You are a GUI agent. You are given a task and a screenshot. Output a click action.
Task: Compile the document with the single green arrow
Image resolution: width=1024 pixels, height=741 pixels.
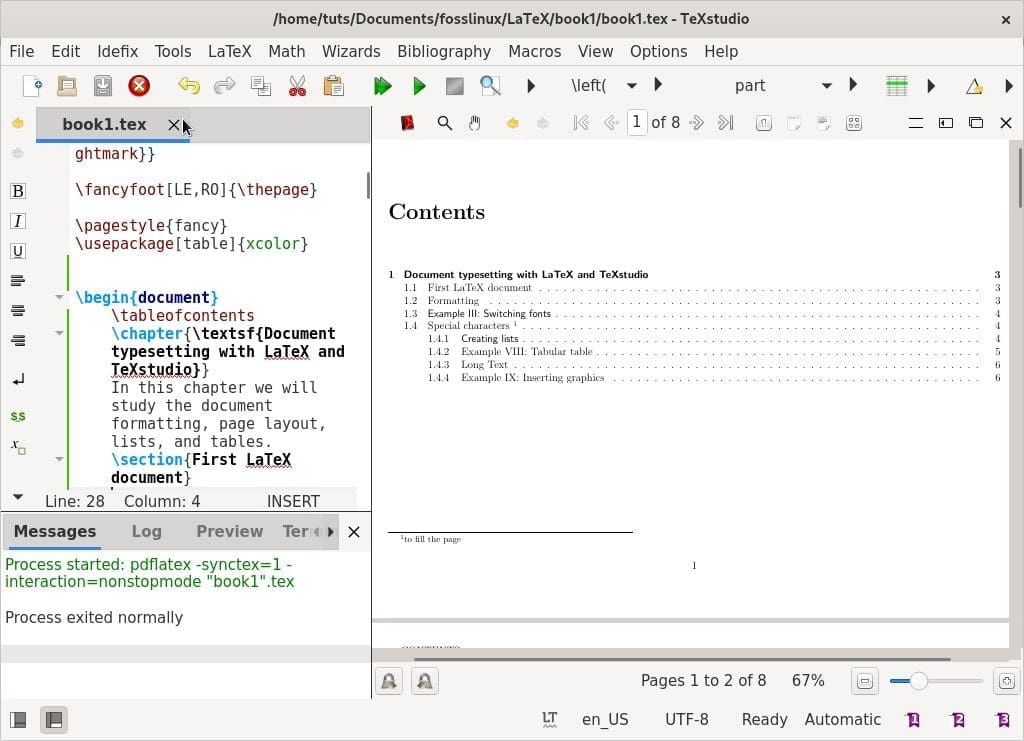coord(419,86)
